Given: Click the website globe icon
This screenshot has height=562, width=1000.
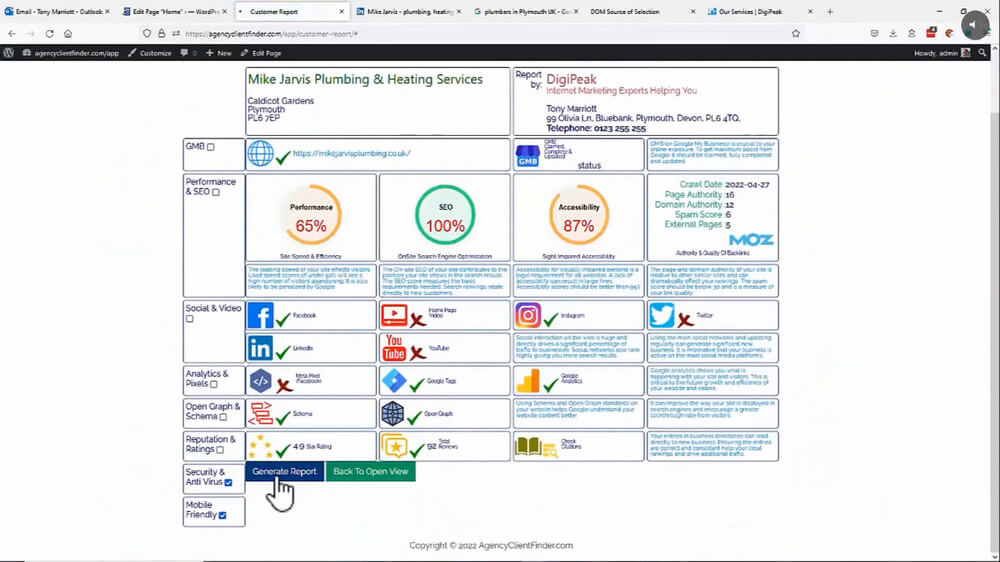Looking at the screenshot, I should [x=260, y=154].
